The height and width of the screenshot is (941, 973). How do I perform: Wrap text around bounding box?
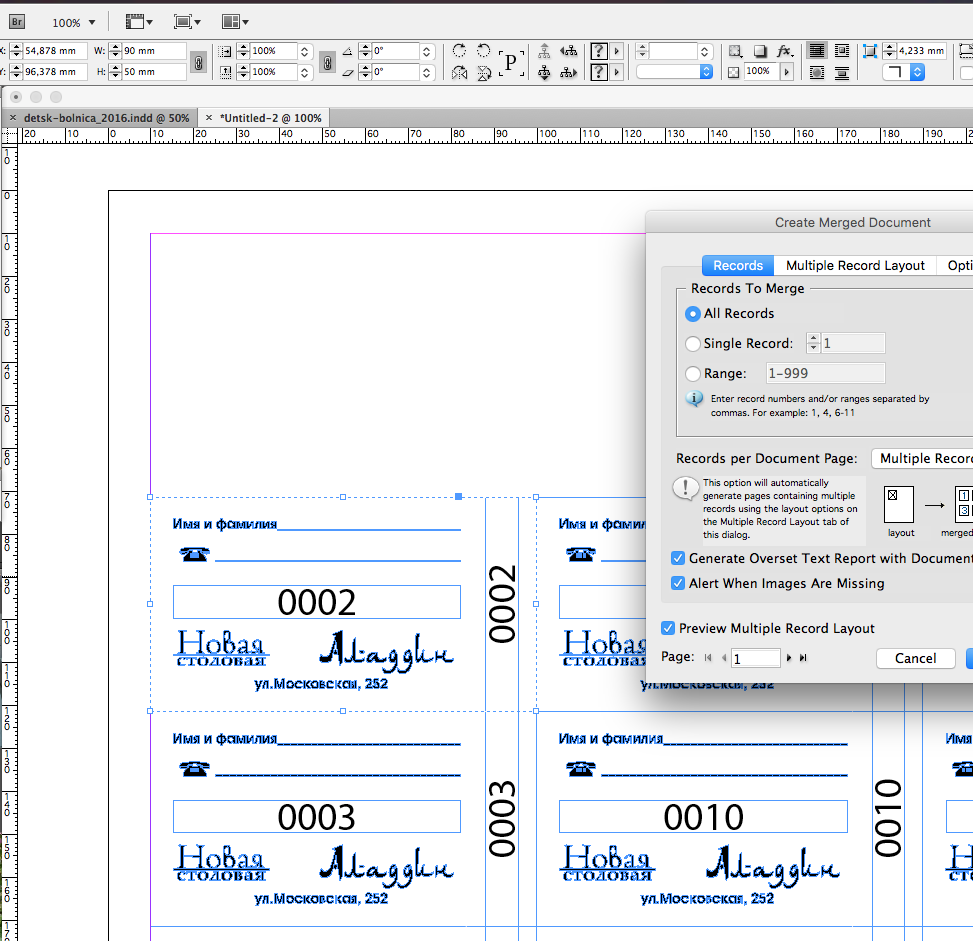842,51
